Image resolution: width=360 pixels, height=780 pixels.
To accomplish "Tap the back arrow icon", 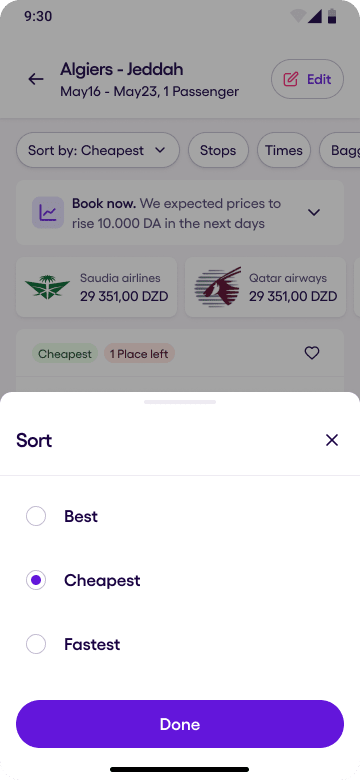I will [x=36, y=79].
